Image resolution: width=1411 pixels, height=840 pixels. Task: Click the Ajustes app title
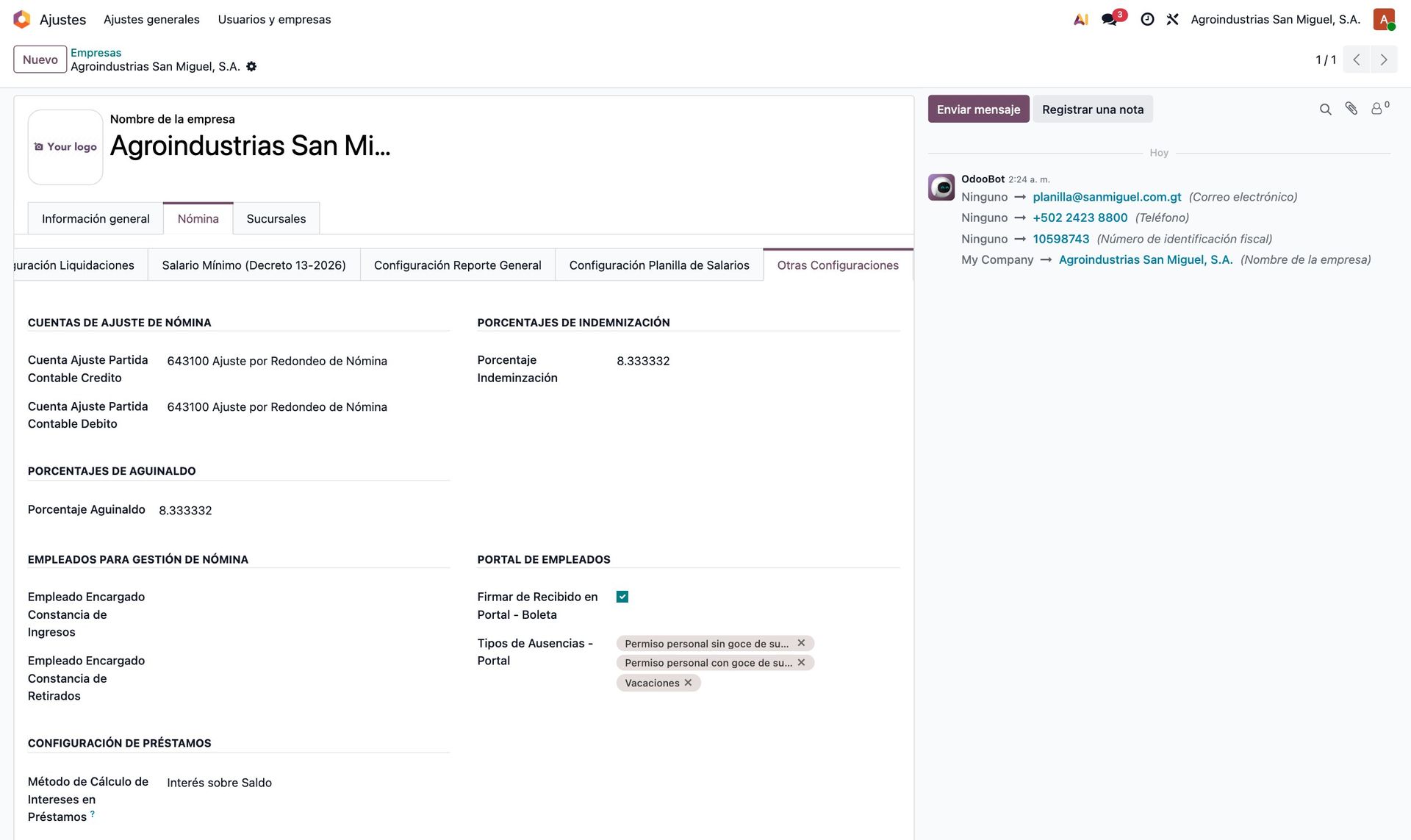click(x=62, y=20)
